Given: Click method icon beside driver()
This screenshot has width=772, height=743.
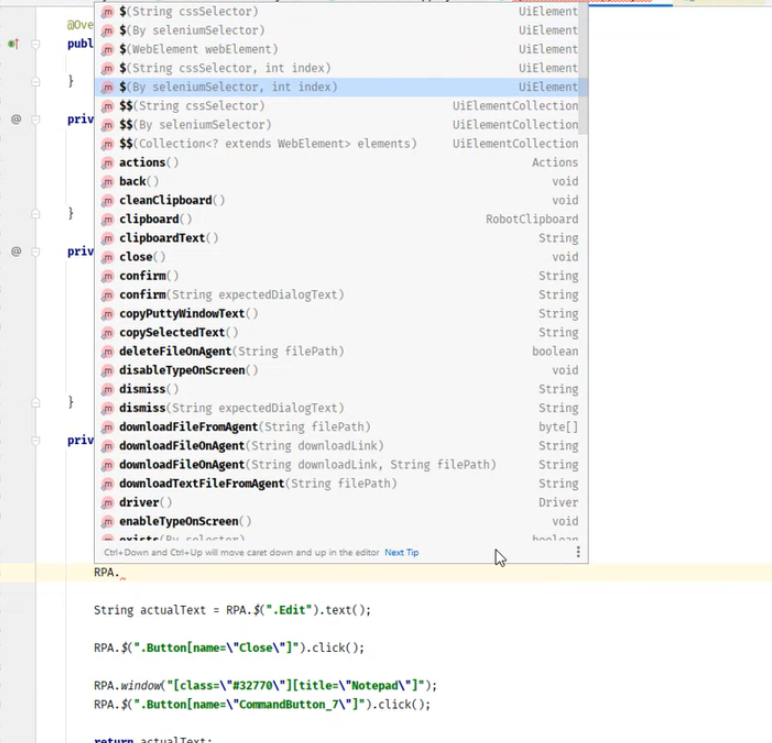Looking at the screenshot, I should click(107, 503).
